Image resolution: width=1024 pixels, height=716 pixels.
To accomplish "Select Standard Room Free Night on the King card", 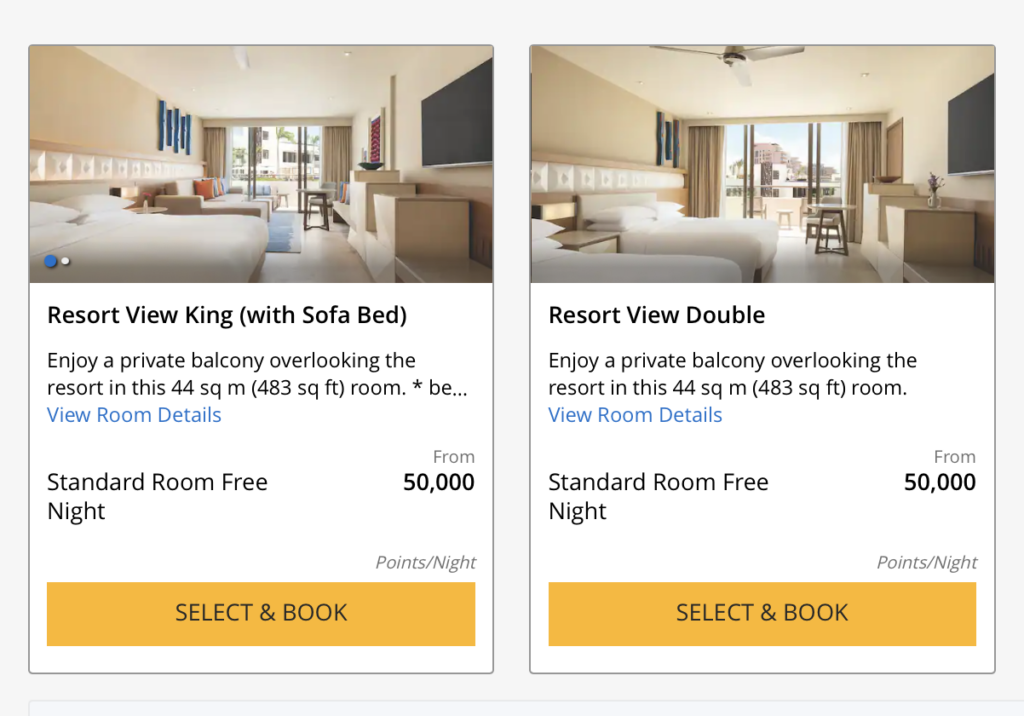I will tap(156, 496).
